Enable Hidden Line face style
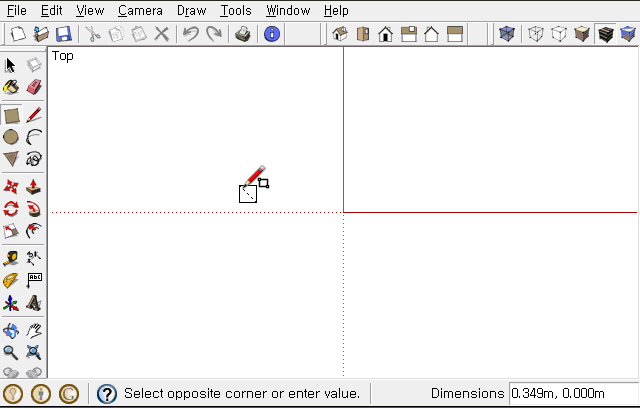The width and height of the screenshot is (640, 408). 559,34
